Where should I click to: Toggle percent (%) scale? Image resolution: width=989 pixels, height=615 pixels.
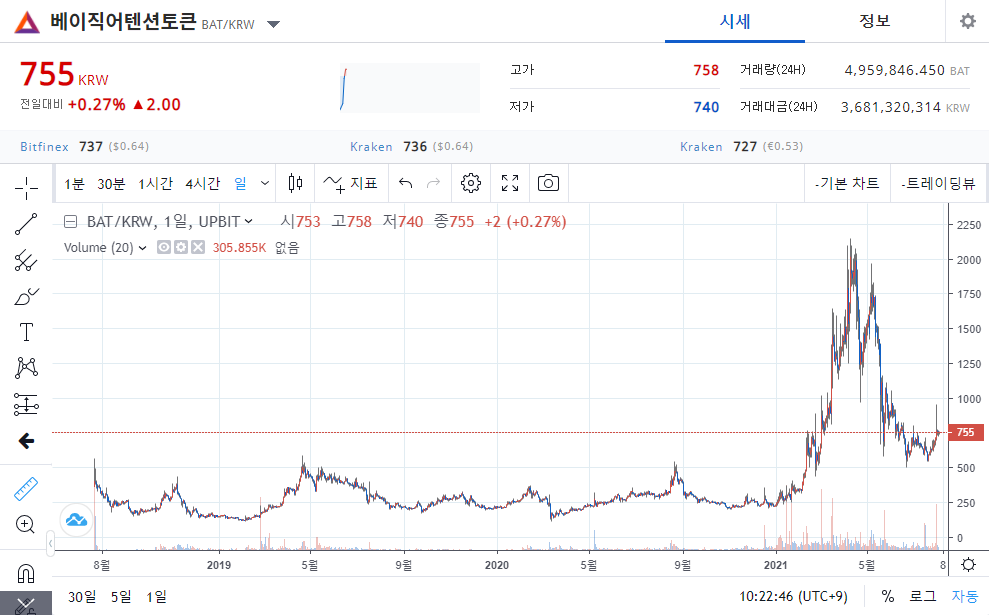pyautogui.click(x=887, y=596)
